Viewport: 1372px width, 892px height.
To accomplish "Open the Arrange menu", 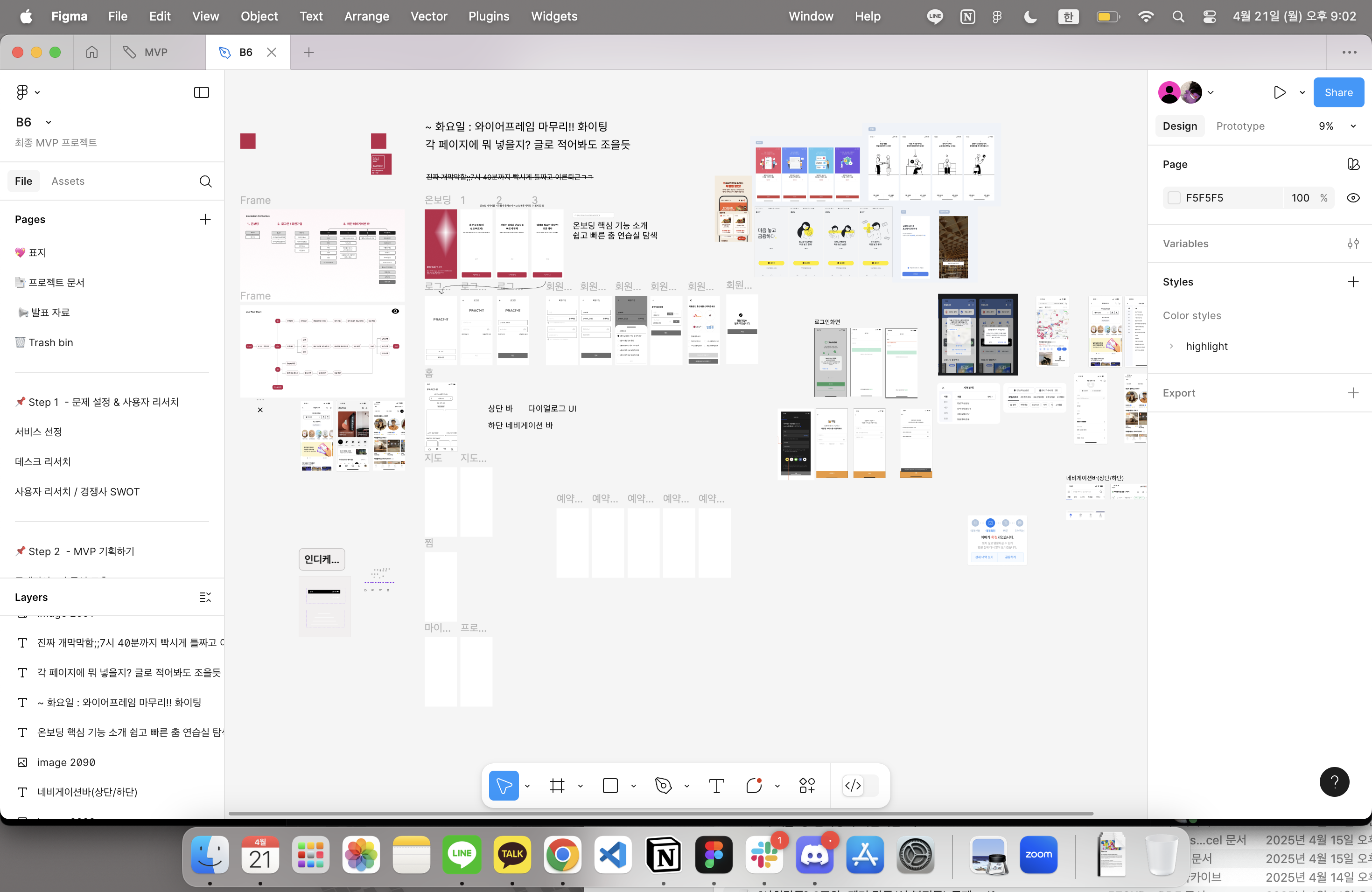I will 367,16.
